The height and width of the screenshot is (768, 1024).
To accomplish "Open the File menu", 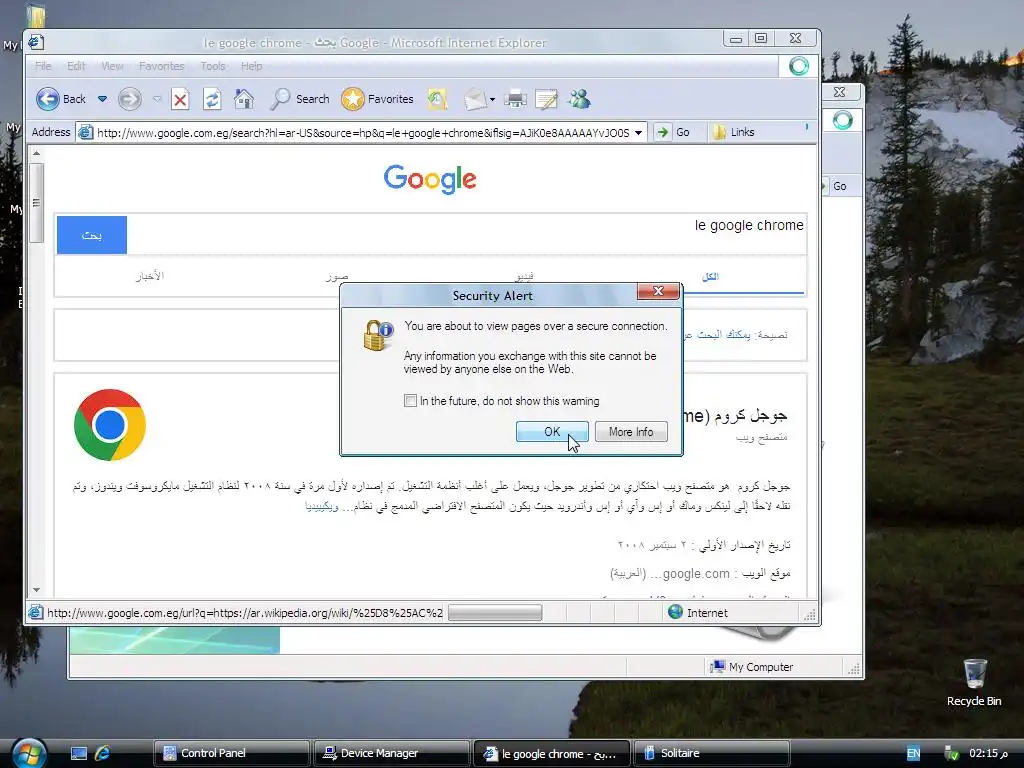I will coord(43,66).
